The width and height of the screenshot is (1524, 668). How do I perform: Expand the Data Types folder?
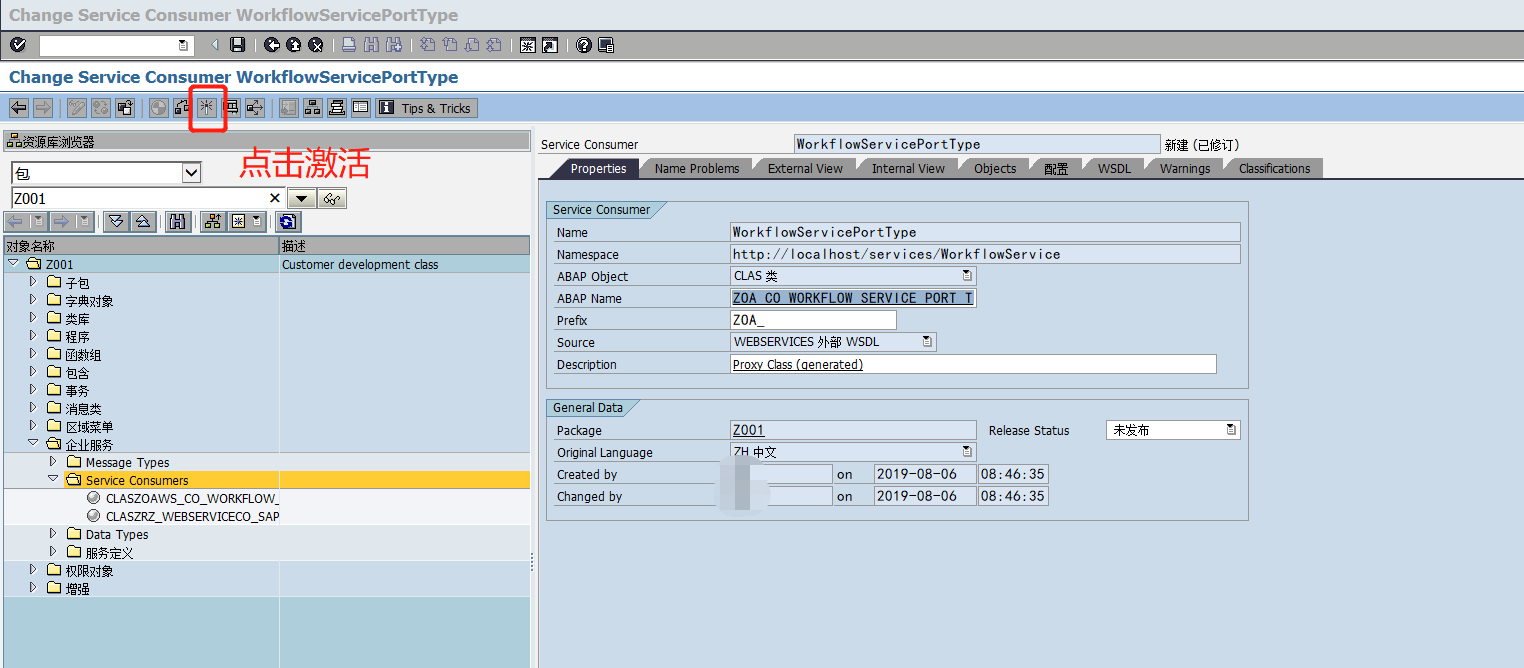53,534
